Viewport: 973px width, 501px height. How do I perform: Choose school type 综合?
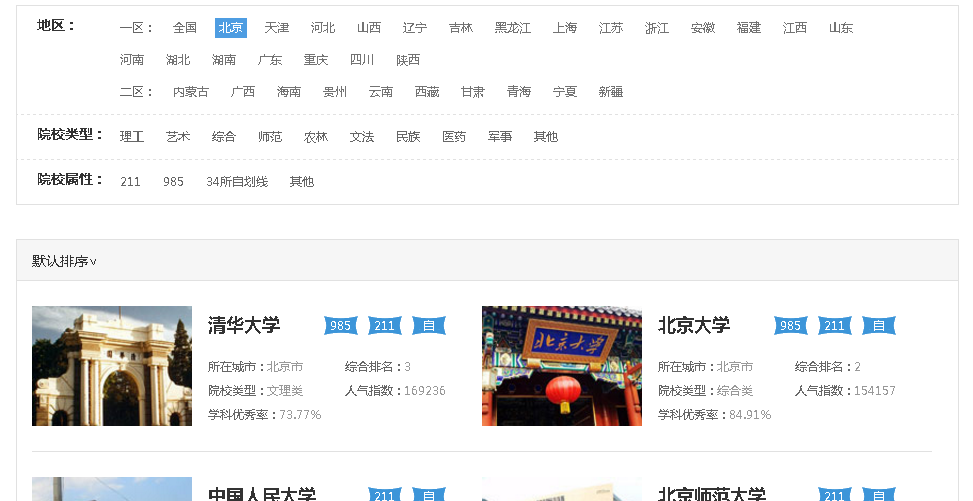coord(223,137)
